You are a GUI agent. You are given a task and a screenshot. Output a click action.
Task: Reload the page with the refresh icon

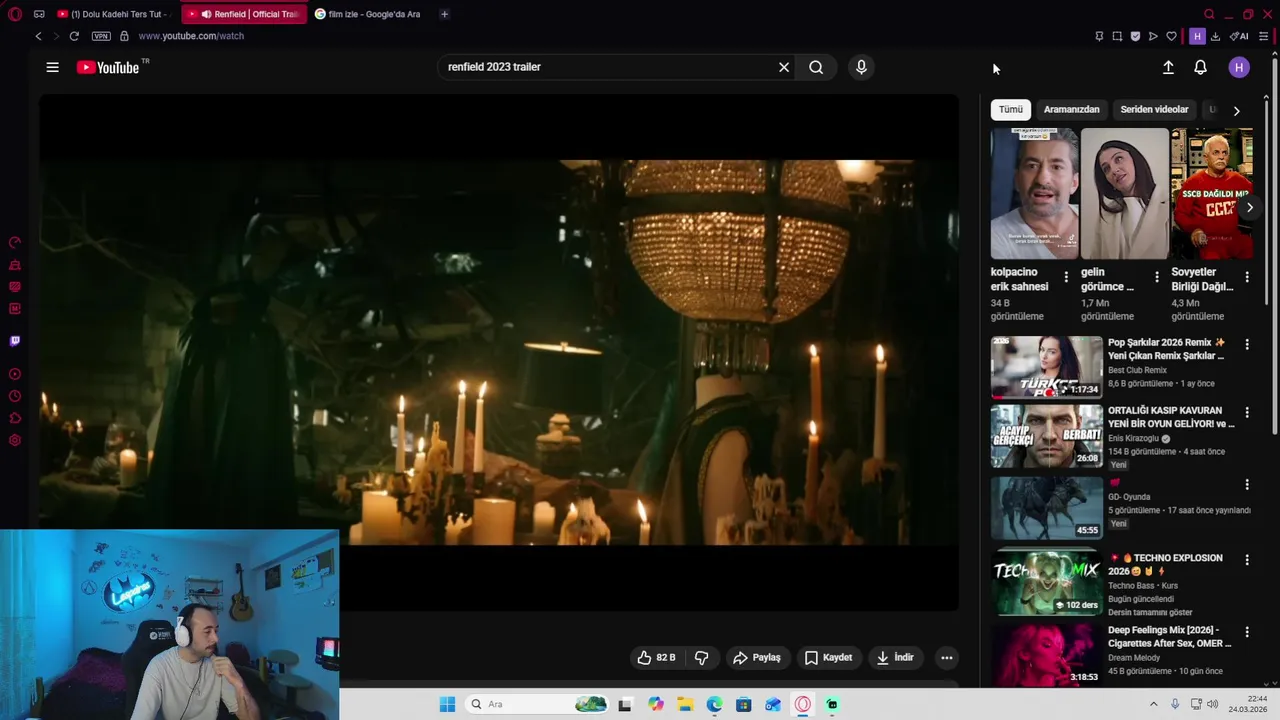tap(74, 36)
